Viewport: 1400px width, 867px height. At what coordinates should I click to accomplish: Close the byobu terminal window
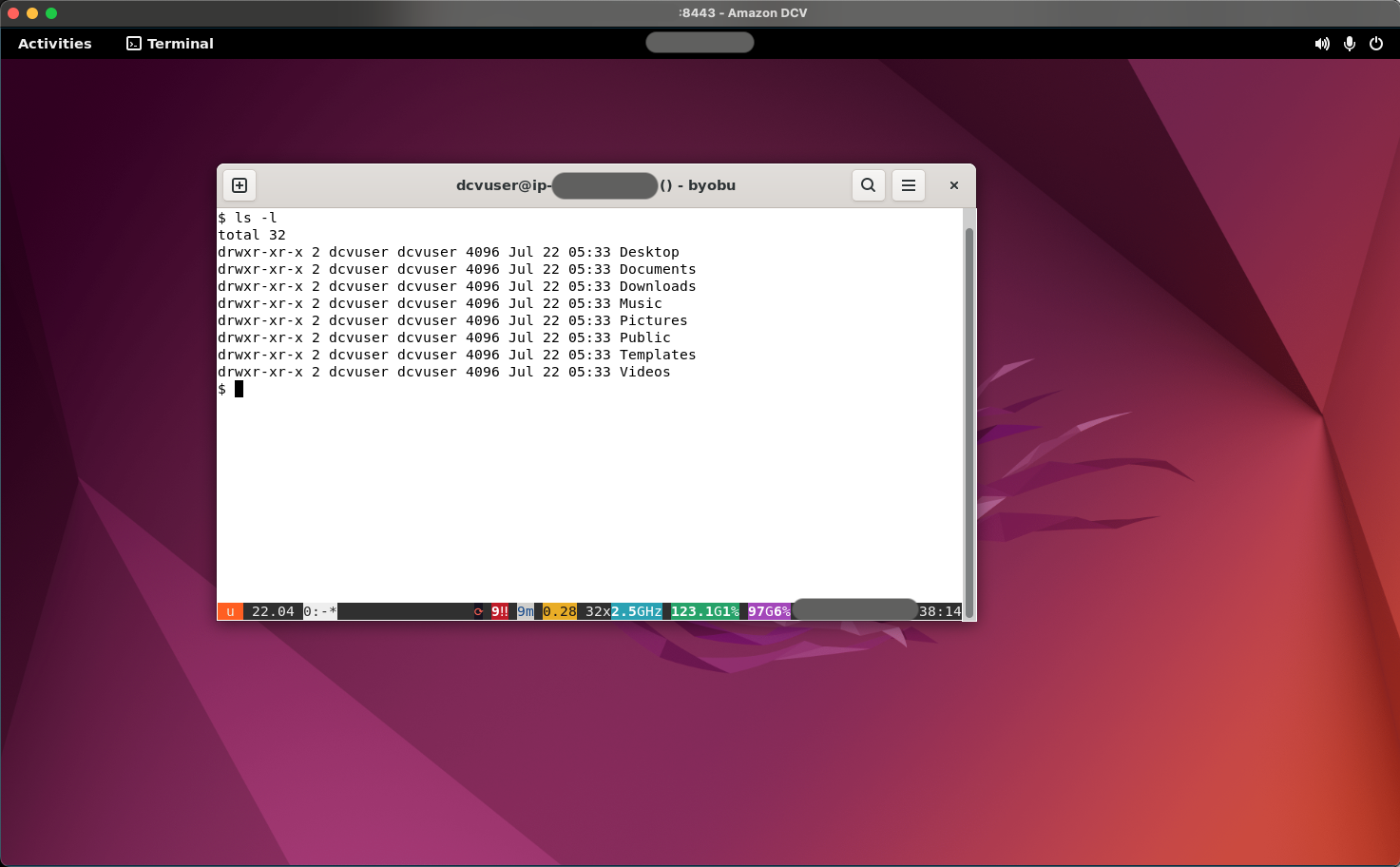pyautogui.click(x=954, y=185)
